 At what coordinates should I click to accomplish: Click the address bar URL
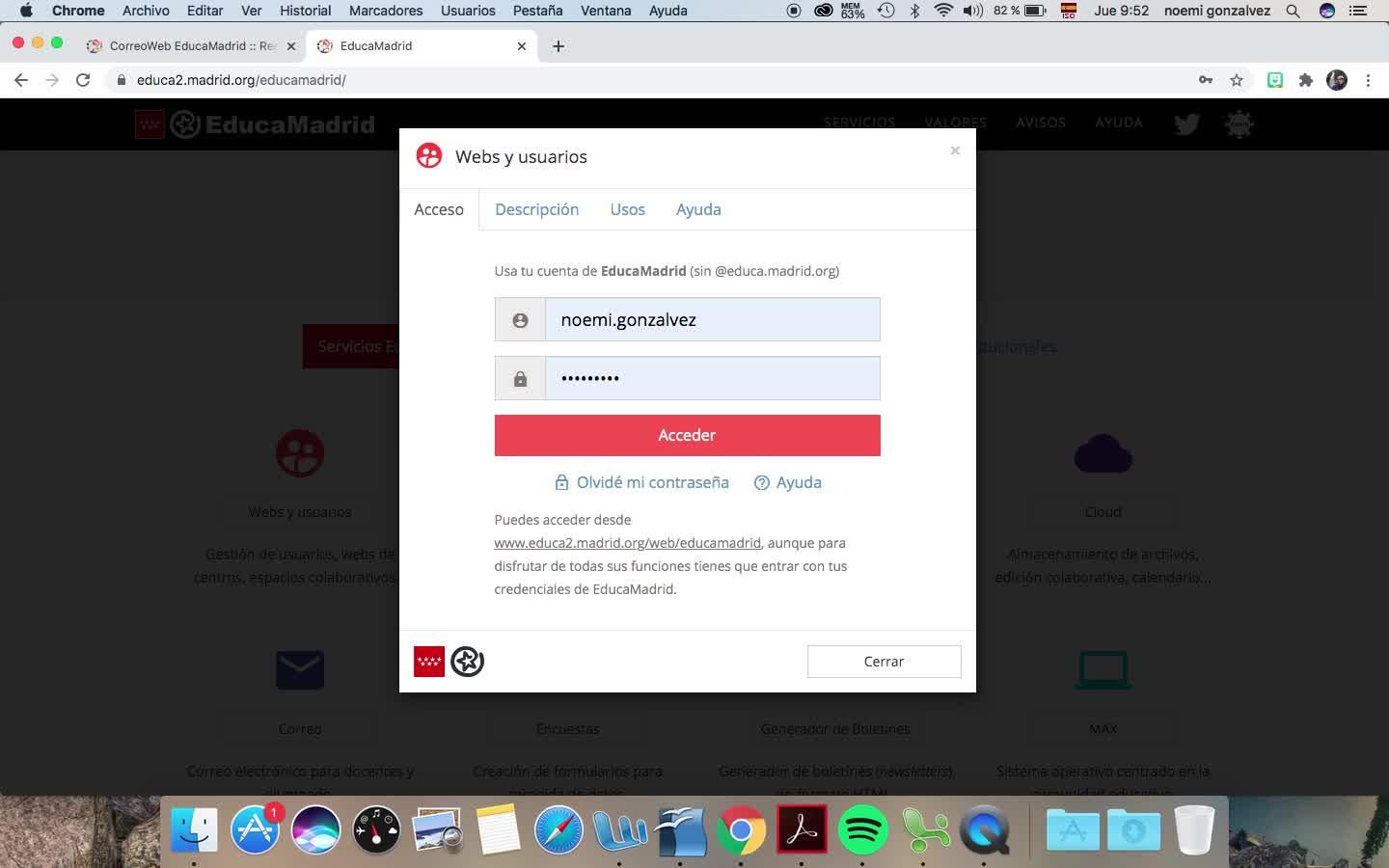tap(241, 80)
